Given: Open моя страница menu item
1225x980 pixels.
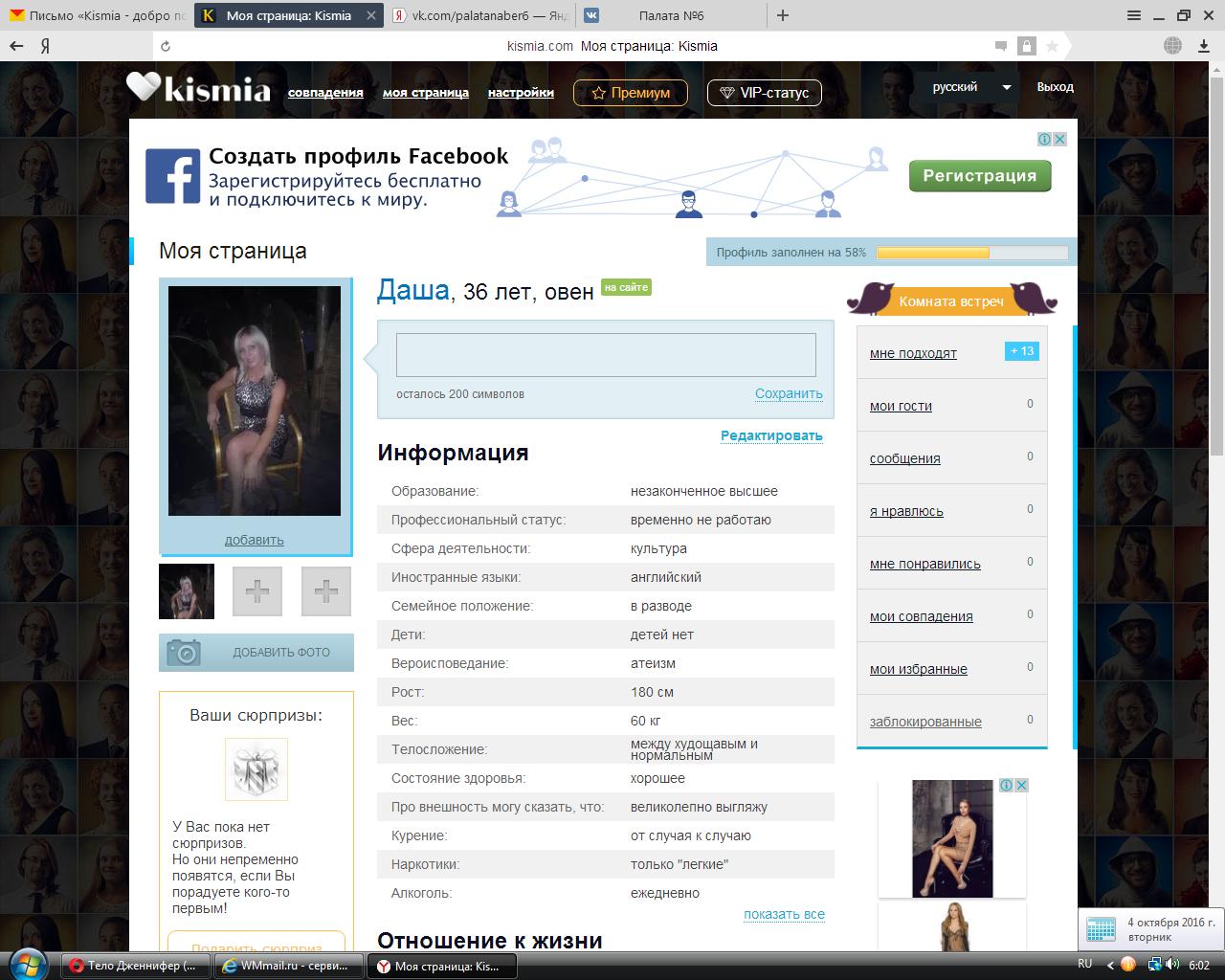Looking at the screenshot, I should pyautogui.click(x=426, y=93).
